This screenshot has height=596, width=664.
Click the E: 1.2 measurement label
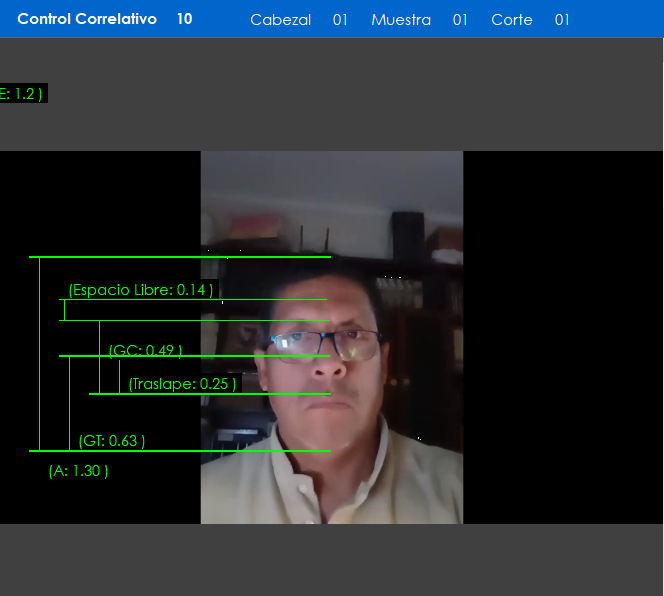click(22, 93)
